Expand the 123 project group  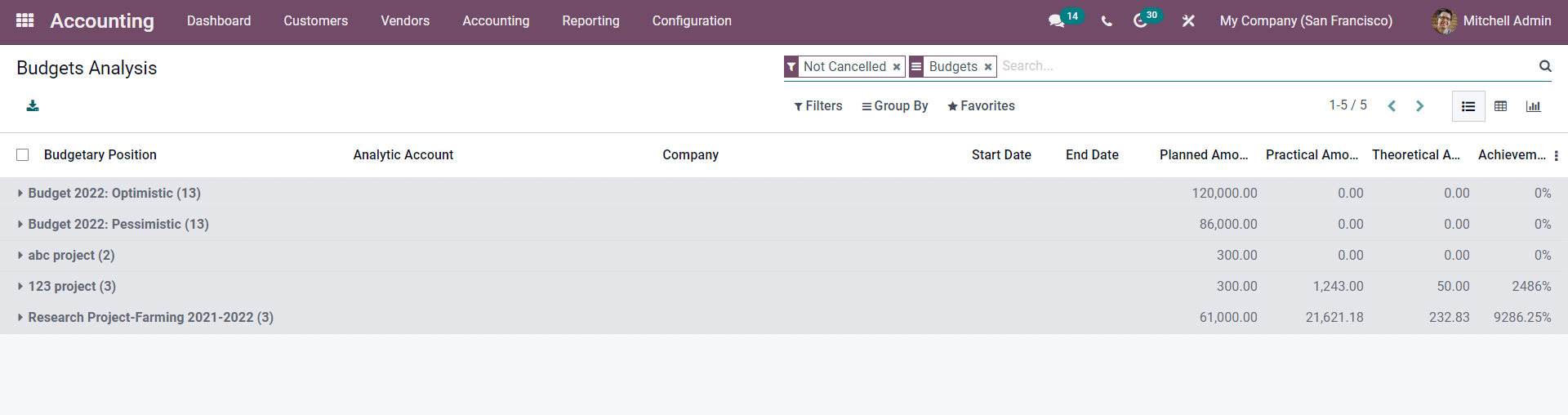point(72,287)
